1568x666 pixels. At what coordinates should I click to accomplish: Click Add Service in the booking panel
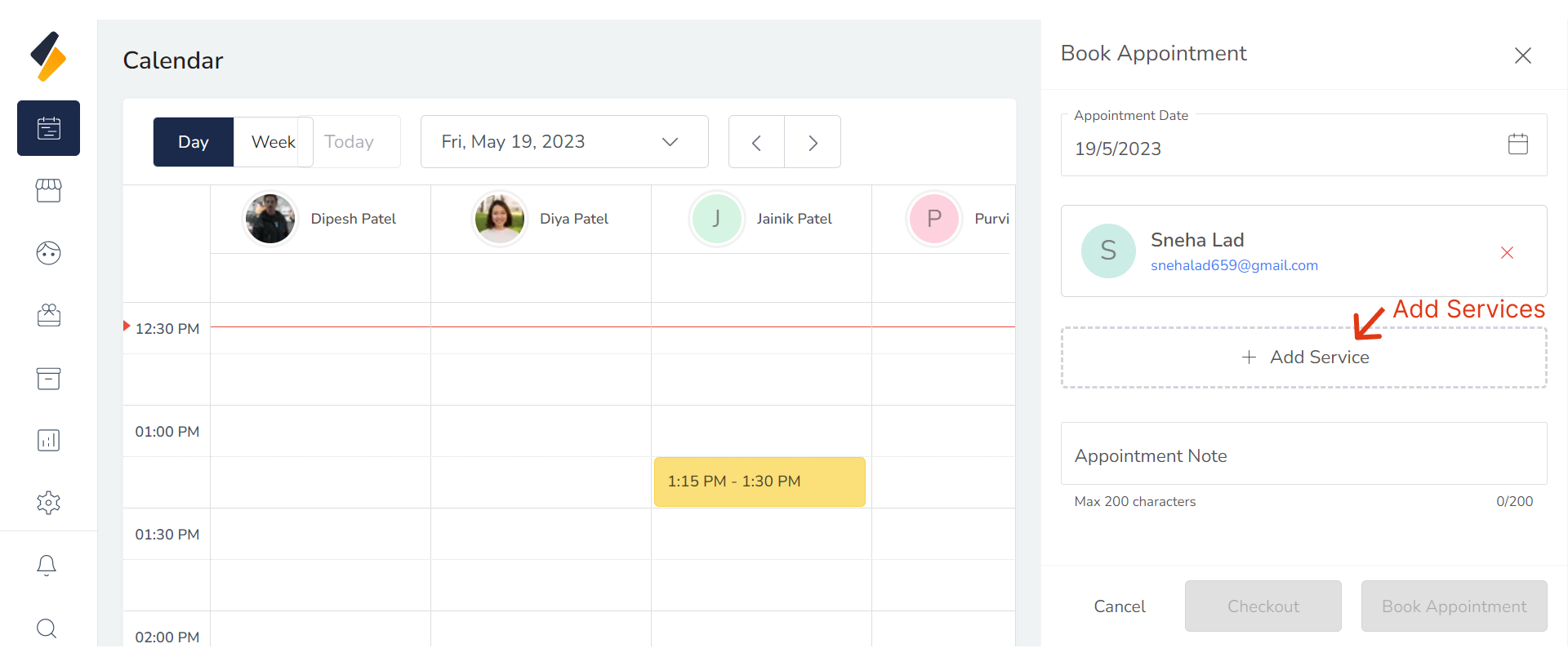click(x=1303, y=357)
